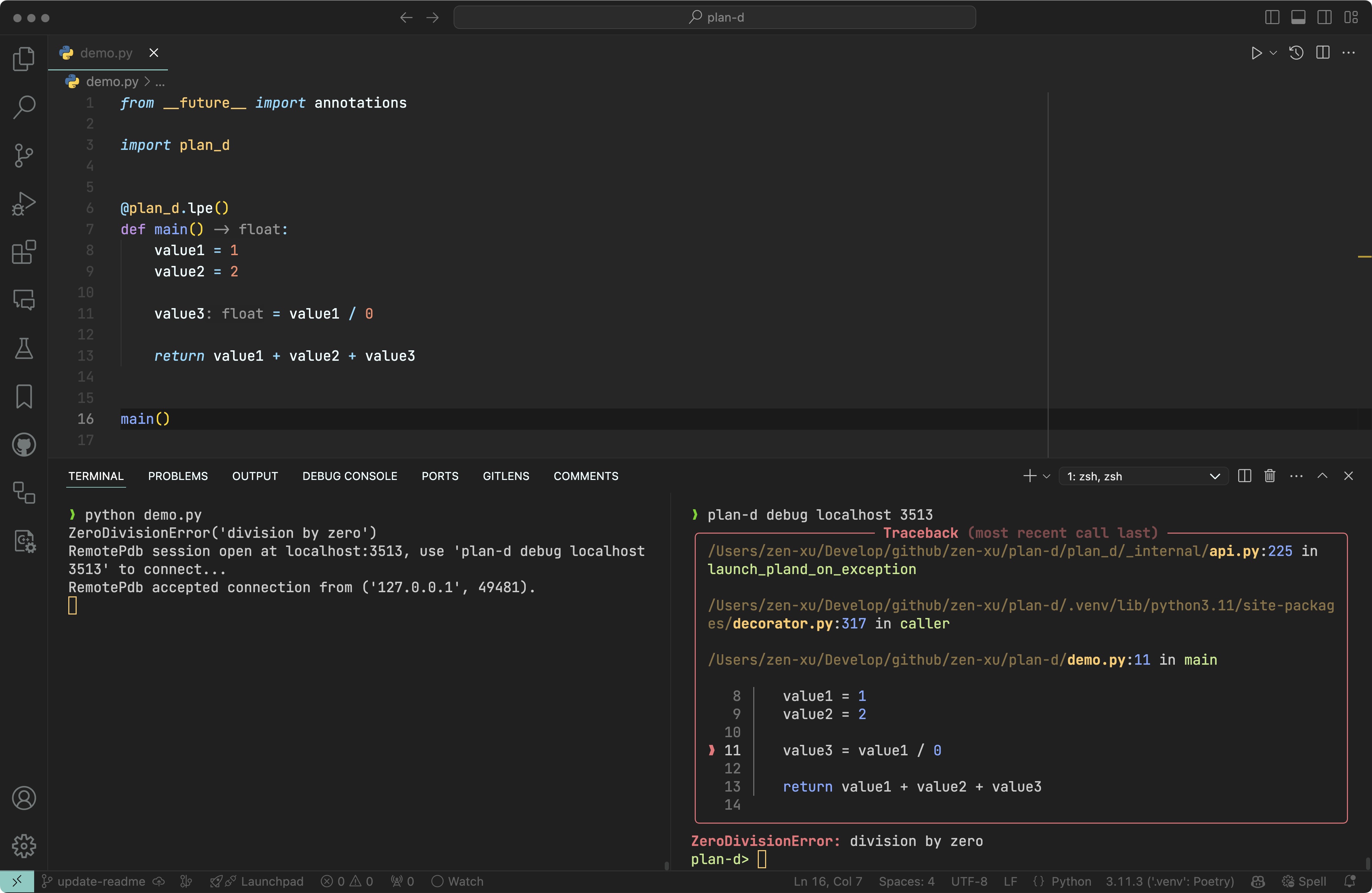
Task: Expand the '1: zsh, zsh' terminal selector
Action: click(x=1143, y=476)
